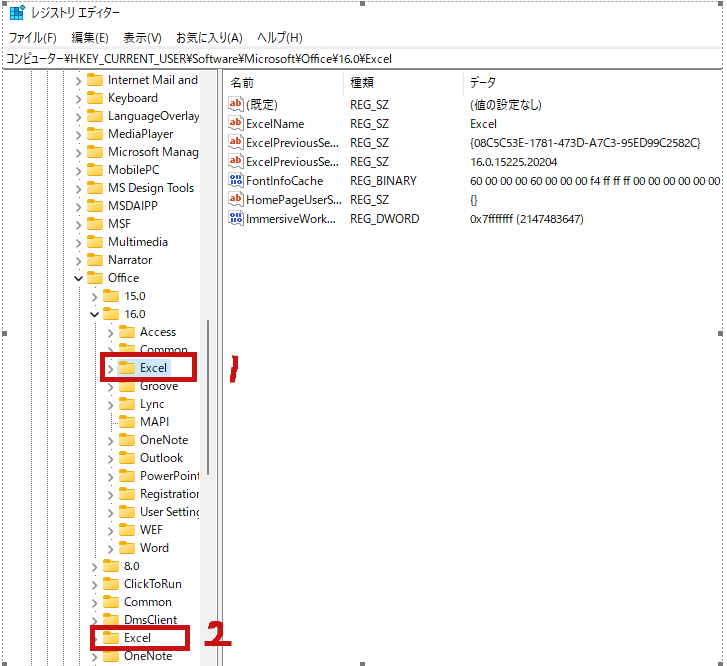Expand the MediaPlayer key chevron
This screenshot has height=666, width=727.
[78, 135]
